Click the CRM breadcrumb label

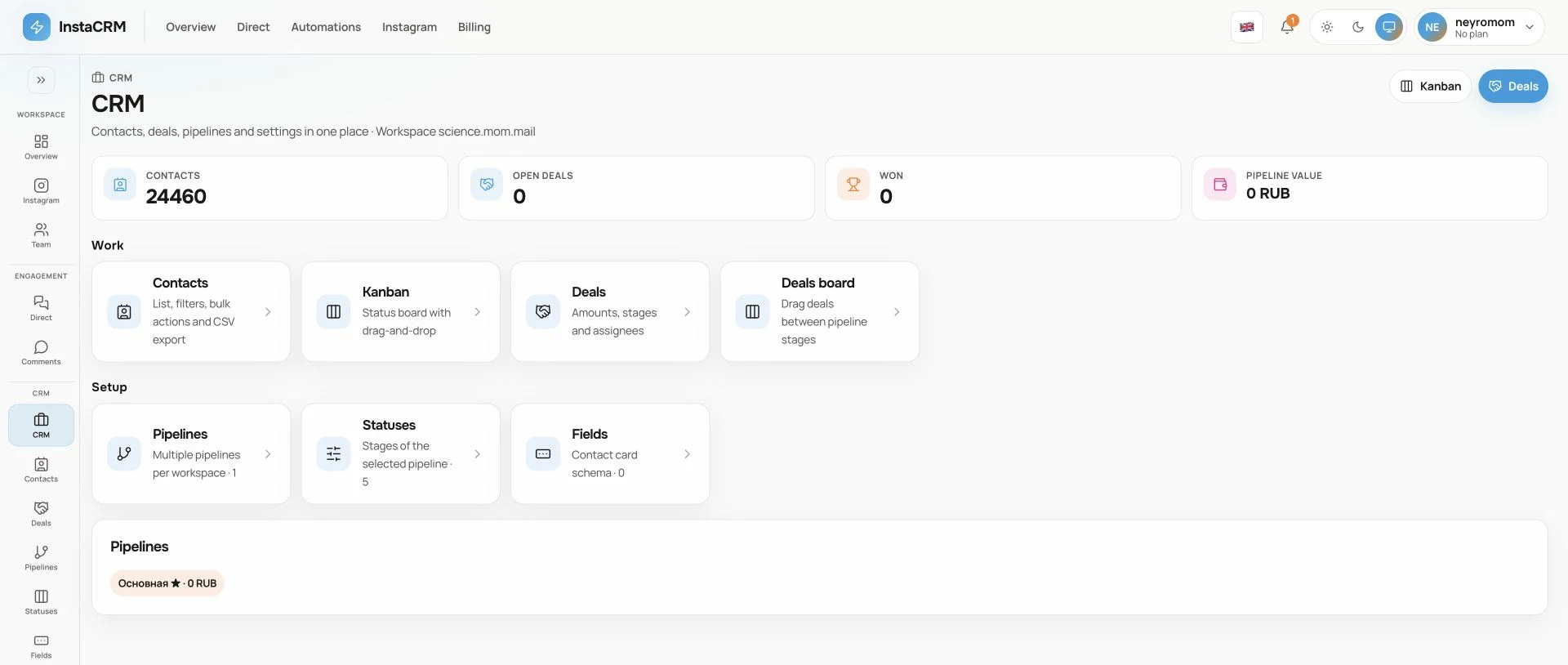tap(121, 78)
